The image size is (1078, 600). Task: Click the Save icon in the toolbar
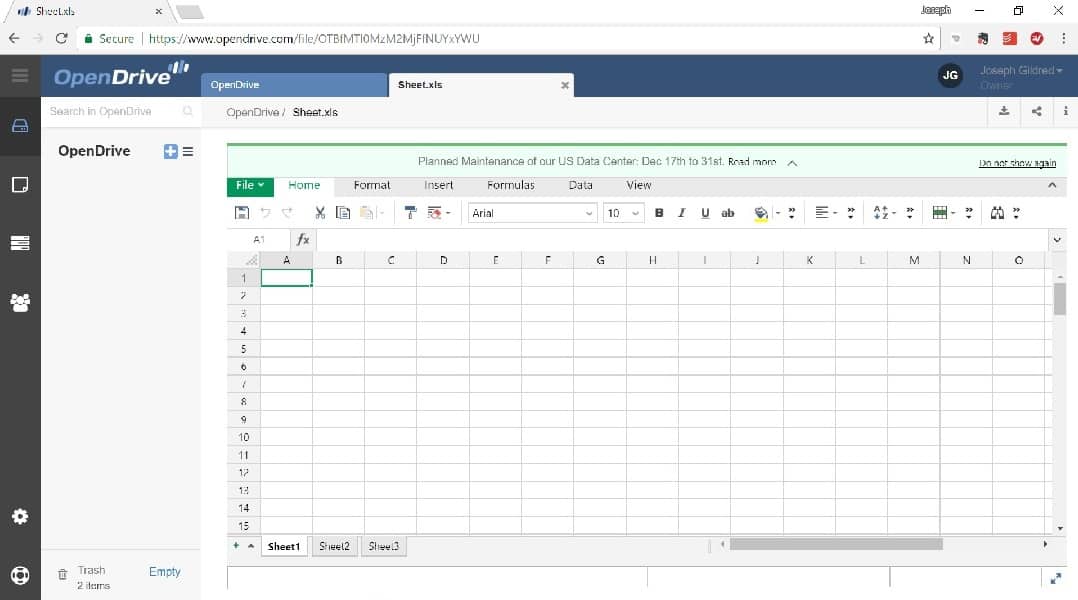pos(241,212)
